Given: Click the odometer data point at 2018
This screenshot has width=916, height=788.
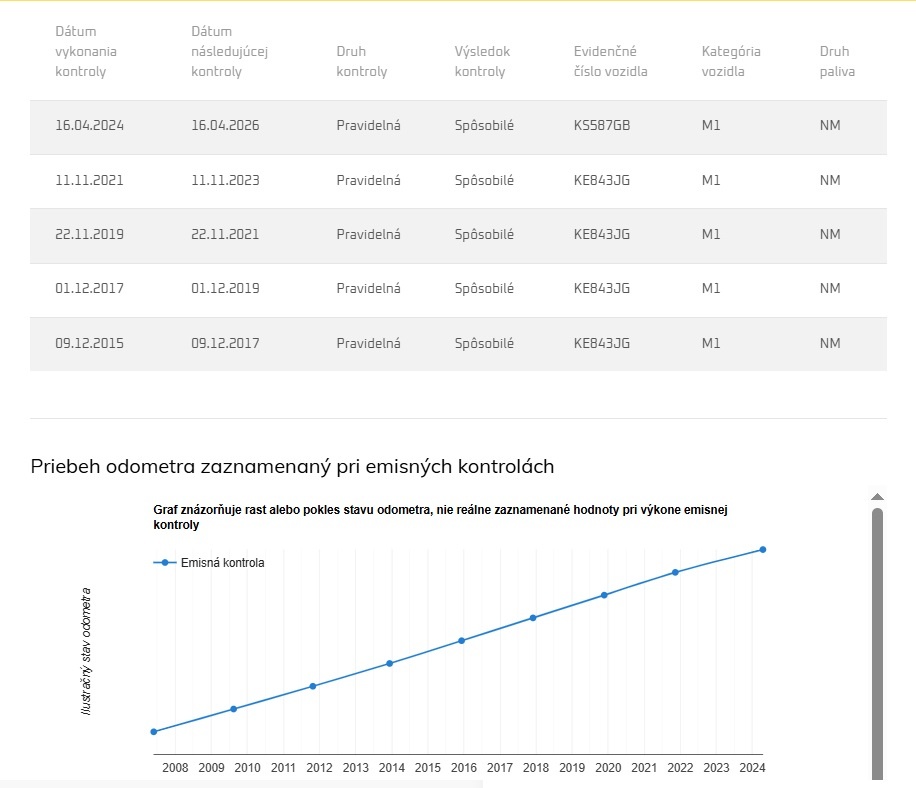Looking at the screenshot, I should tap(533, 618).
